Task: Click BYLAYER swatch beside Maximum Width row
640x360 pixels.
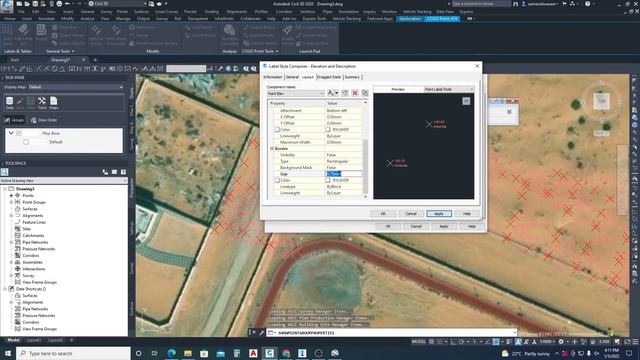Action: click(x=328, y=129)
